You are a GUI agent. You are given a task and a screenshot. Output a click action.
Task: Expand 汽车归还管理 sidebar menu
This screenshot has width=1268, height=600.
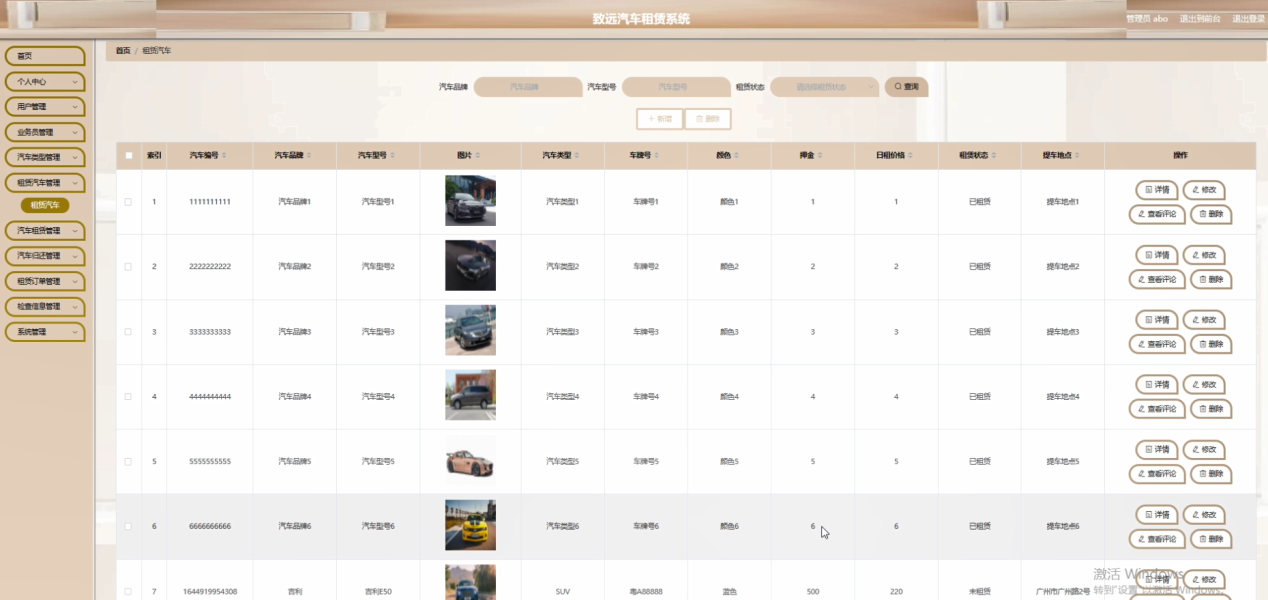(x=45, y=256)
